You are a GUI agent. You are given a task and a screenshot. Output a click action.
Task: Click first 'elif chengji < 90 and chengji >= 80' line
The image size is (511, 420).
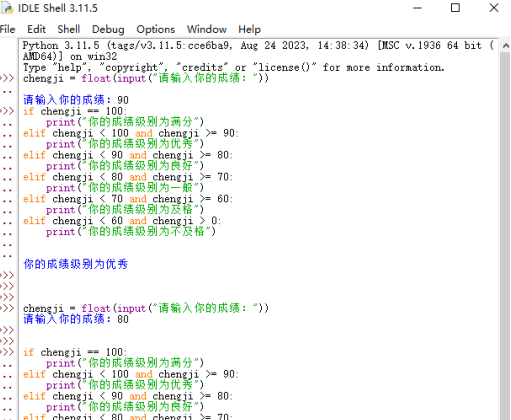point(128,155)
